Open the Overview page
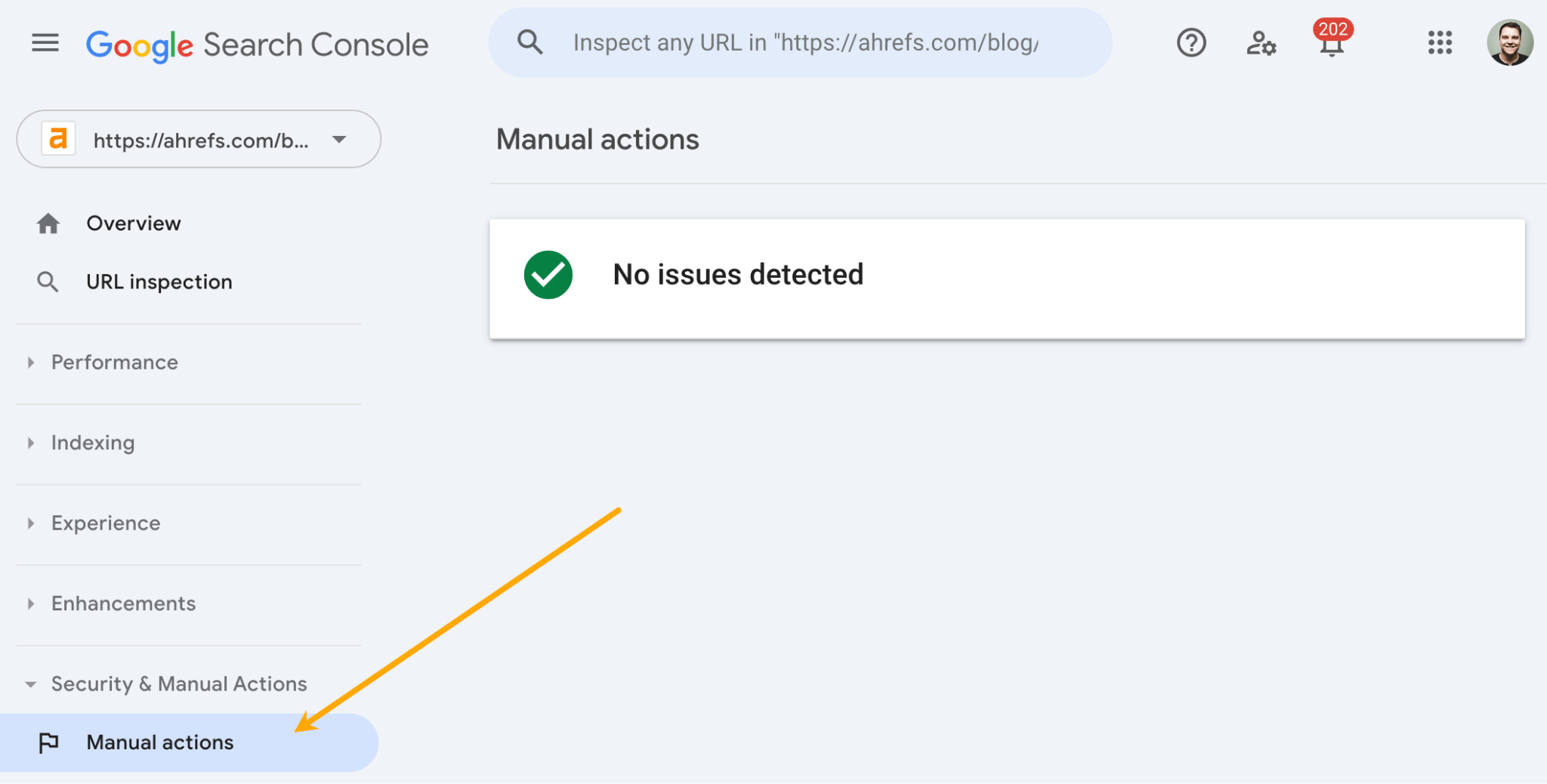 (x=134, y=223)
